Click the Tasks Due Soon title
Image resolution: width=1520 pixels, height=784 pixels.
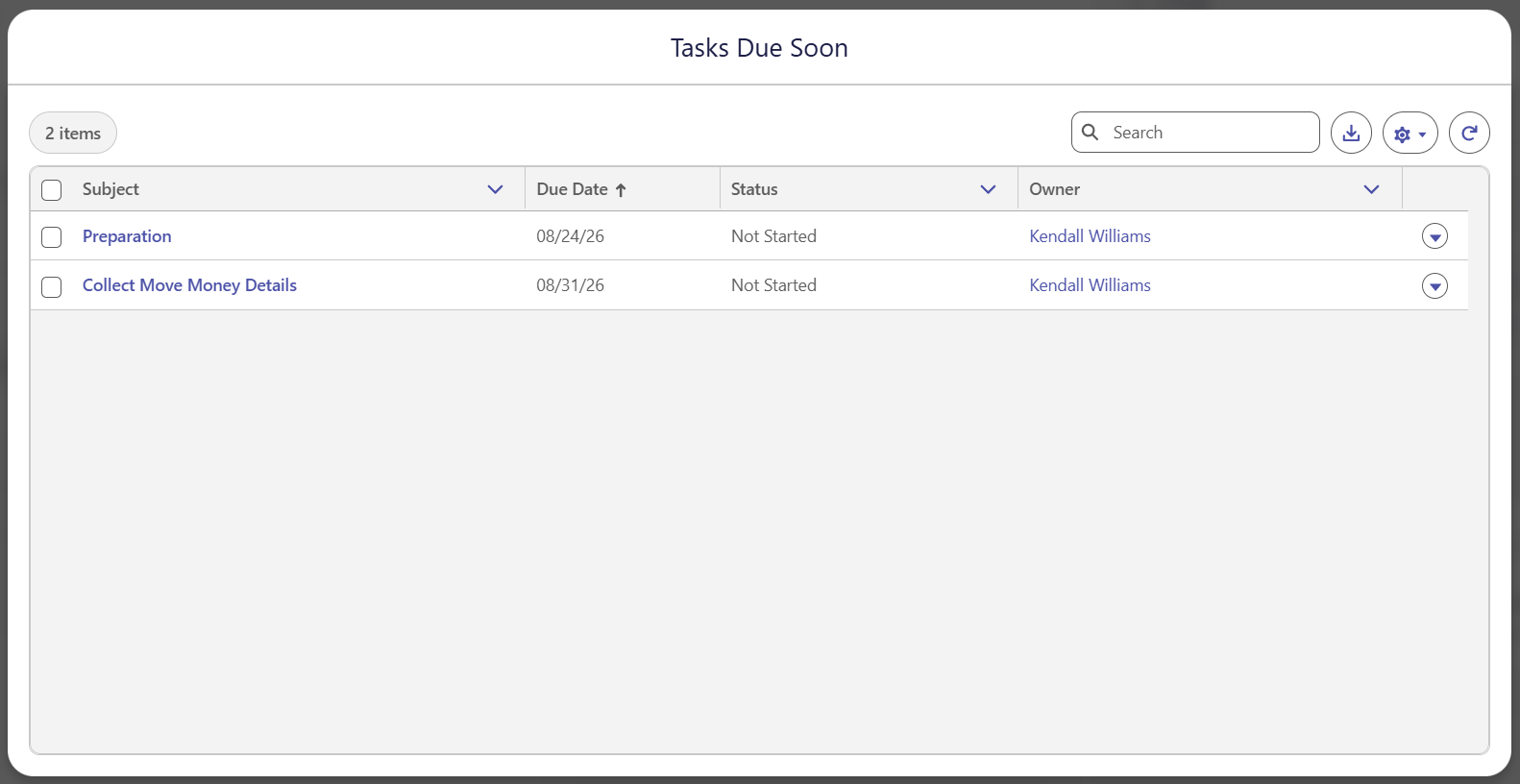759,48
